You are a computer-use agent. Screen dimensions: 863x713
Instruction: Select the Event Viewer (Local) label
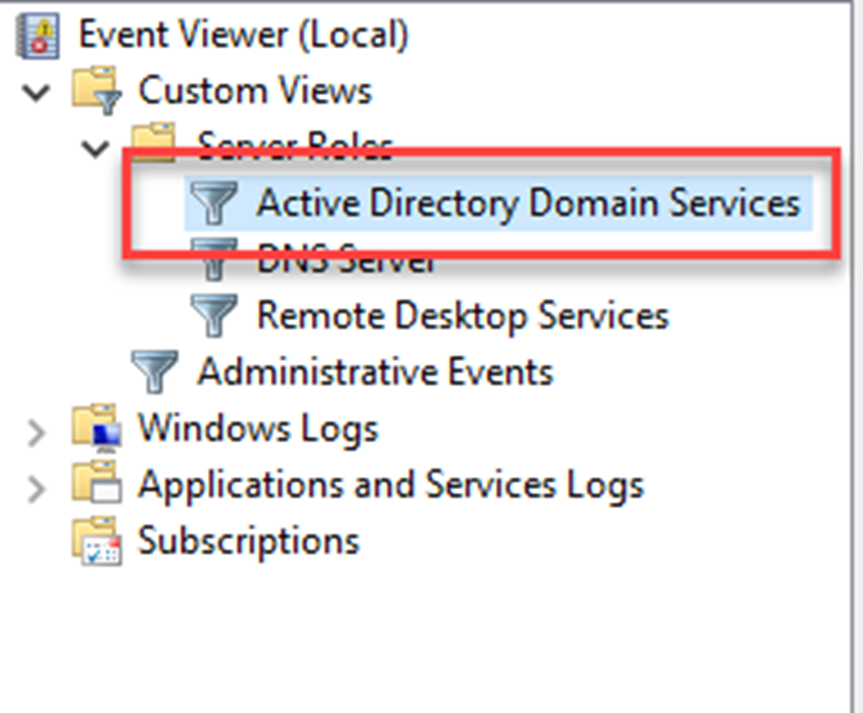[244, 35]
